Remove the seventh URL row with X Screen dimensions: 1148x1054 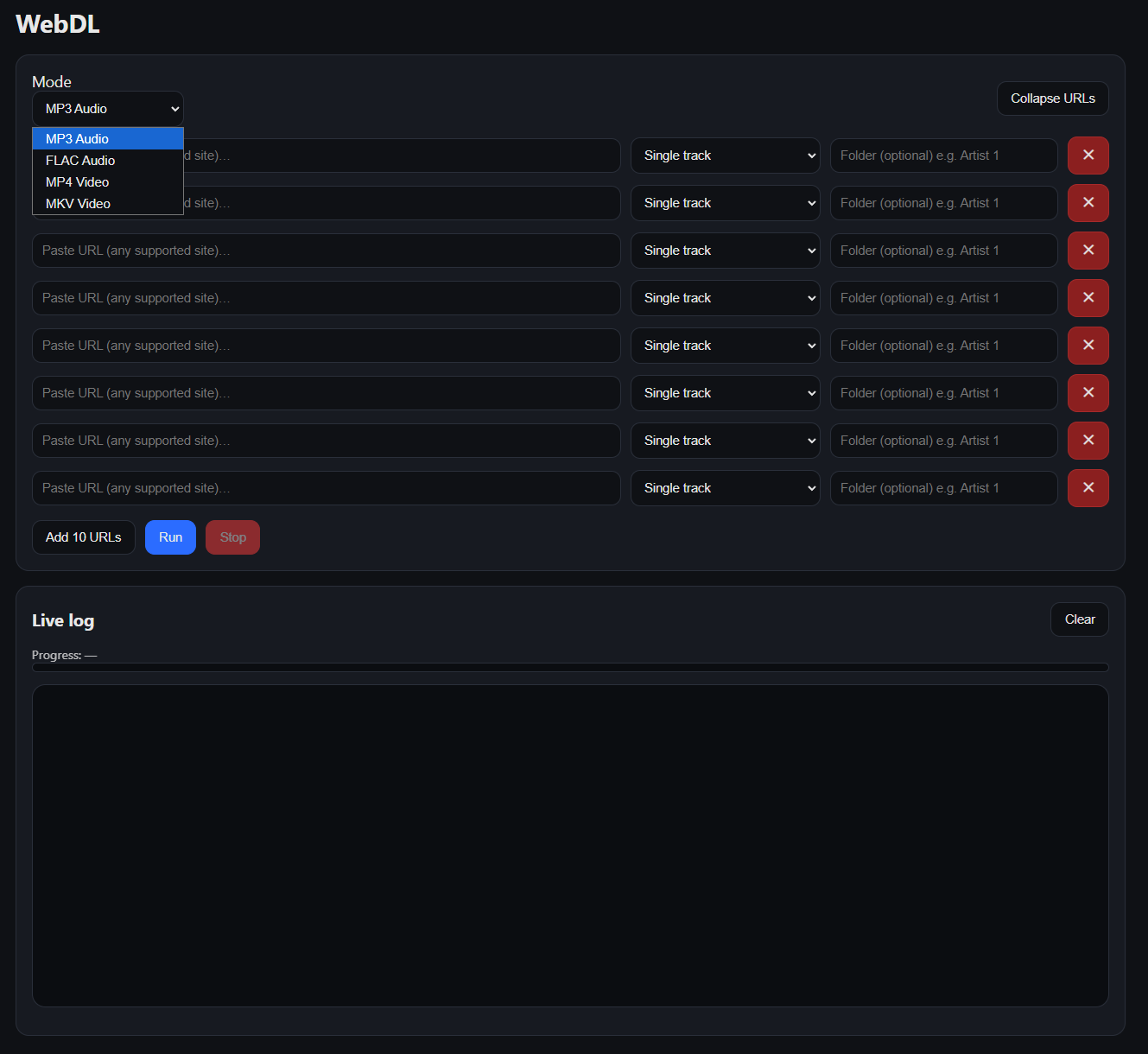(1088, 441)
